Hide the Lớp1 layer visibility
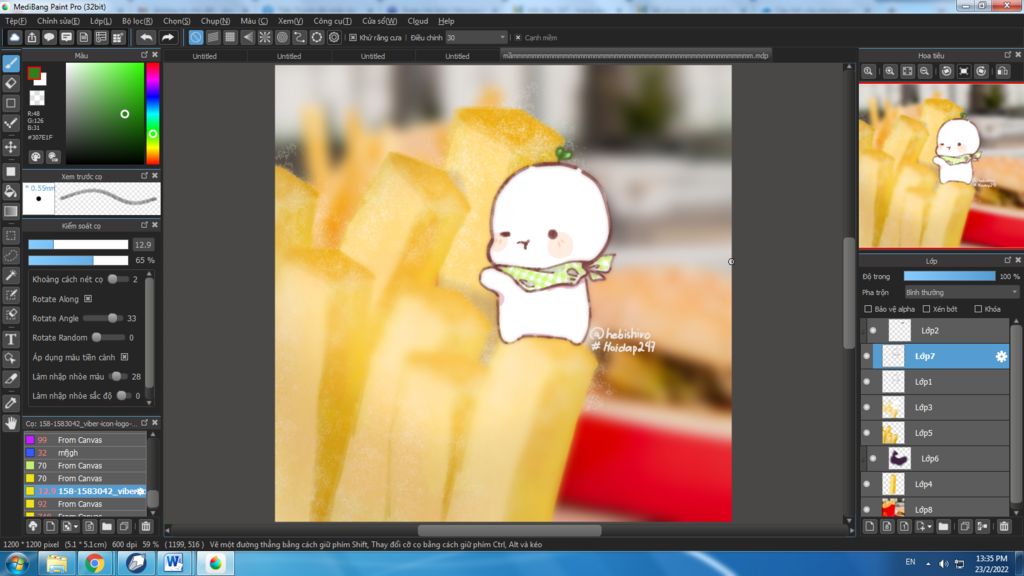This screenshot has width=1024, height=576. [867, 381]
